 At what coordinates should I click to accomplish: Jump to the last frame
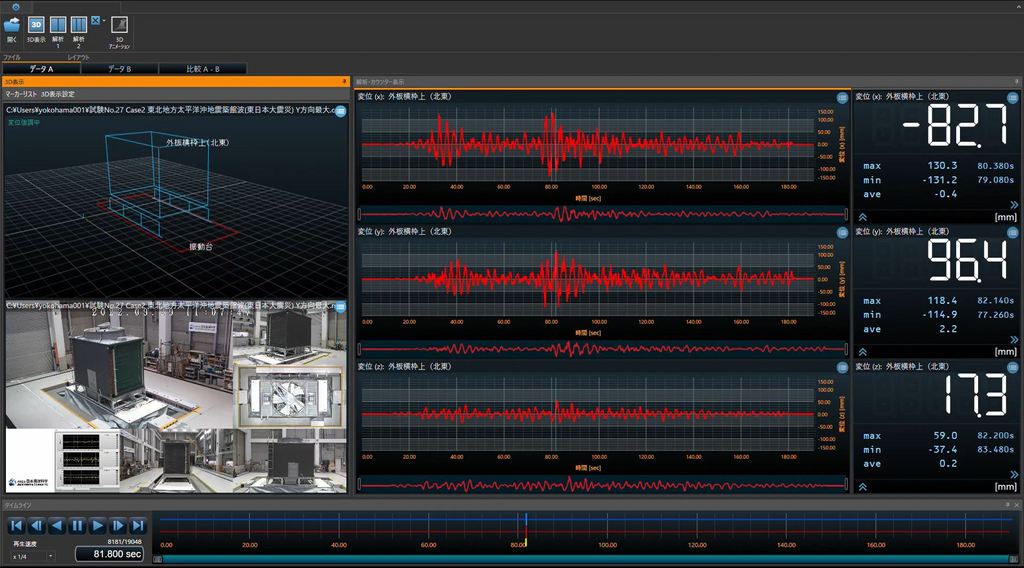(x=138, y=526)
